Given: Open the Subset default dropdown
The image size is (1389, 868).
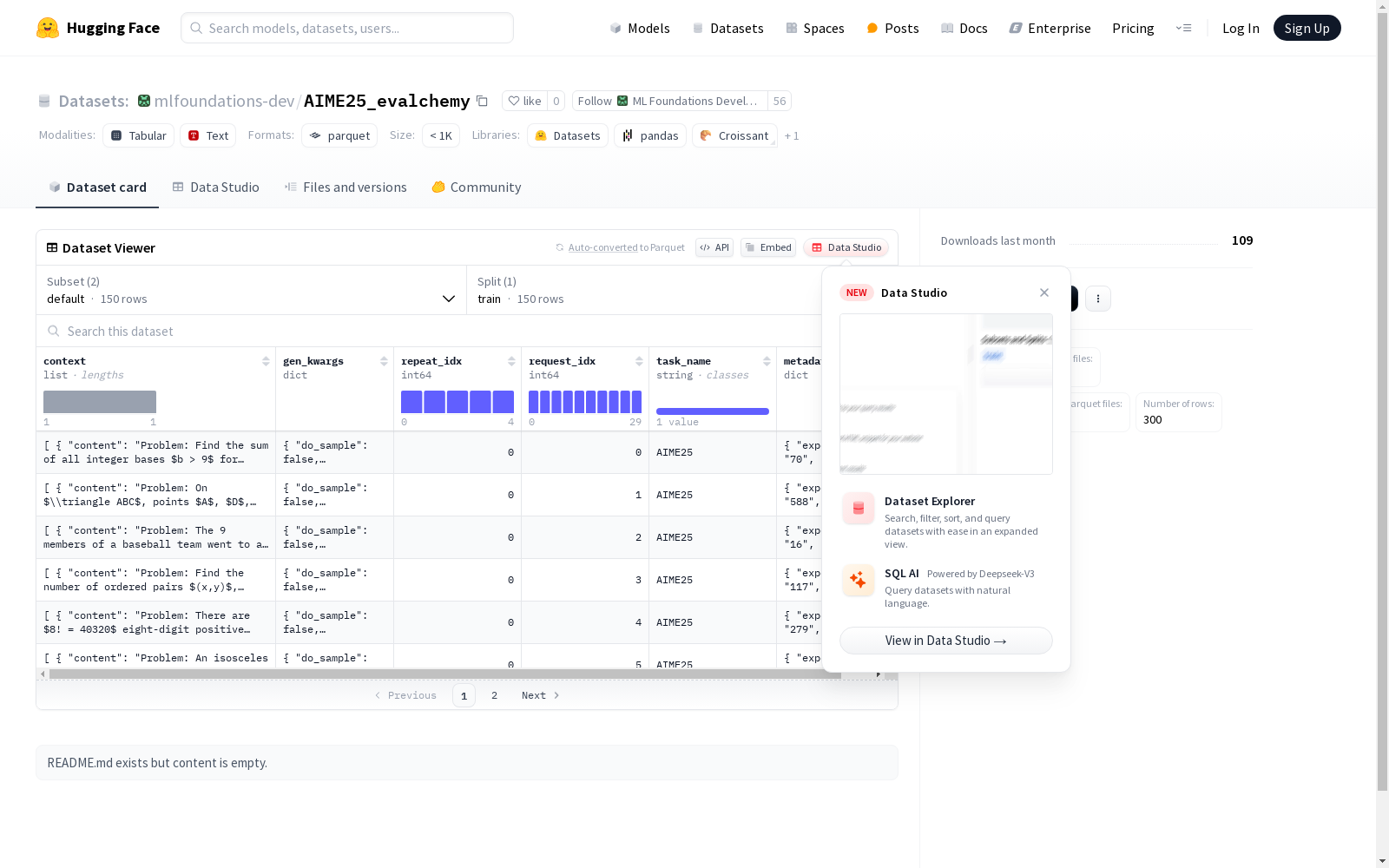Looking at the screenshot, I should [252, 290].
